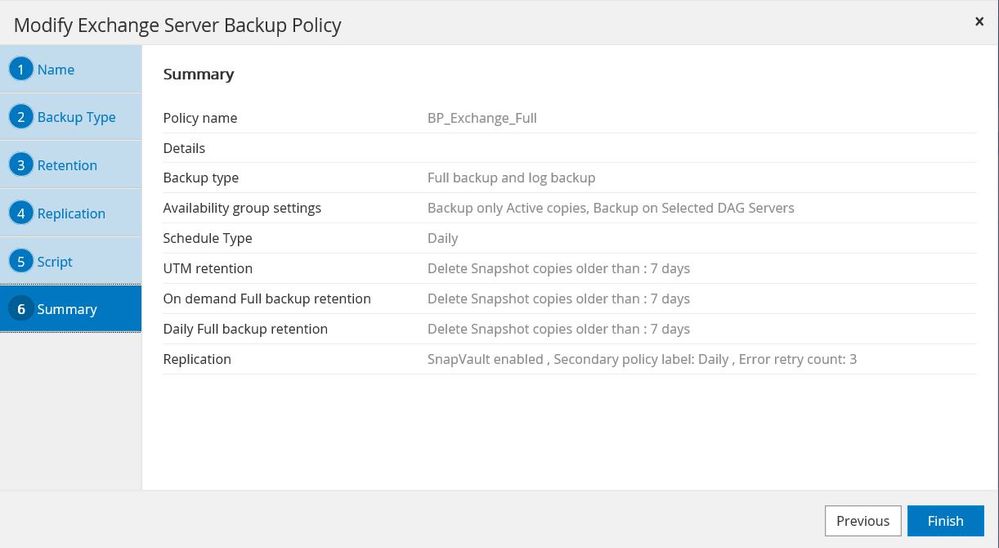Click the step 3 number circle
This screenshot has height=548, width=999.
[x=21, y=165]
